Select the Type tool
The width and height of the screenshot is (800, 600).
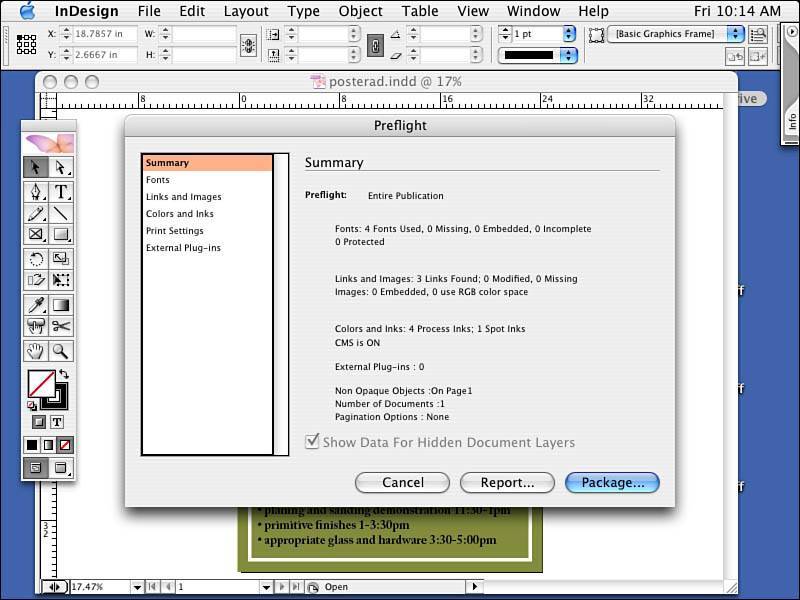[x=61, y=192]
